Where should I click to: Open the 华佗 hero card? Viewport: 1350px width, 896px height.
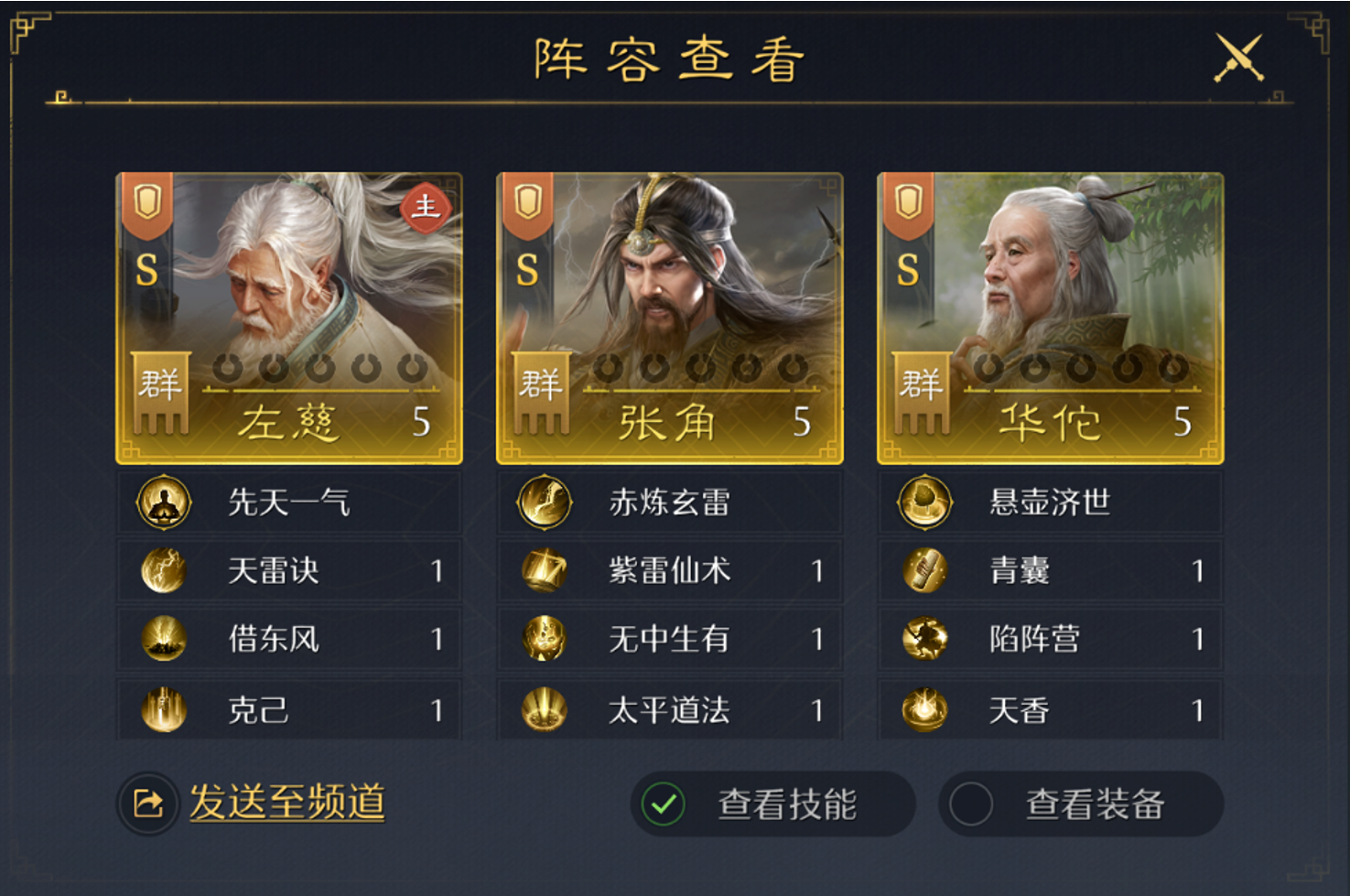point(1050,318)
